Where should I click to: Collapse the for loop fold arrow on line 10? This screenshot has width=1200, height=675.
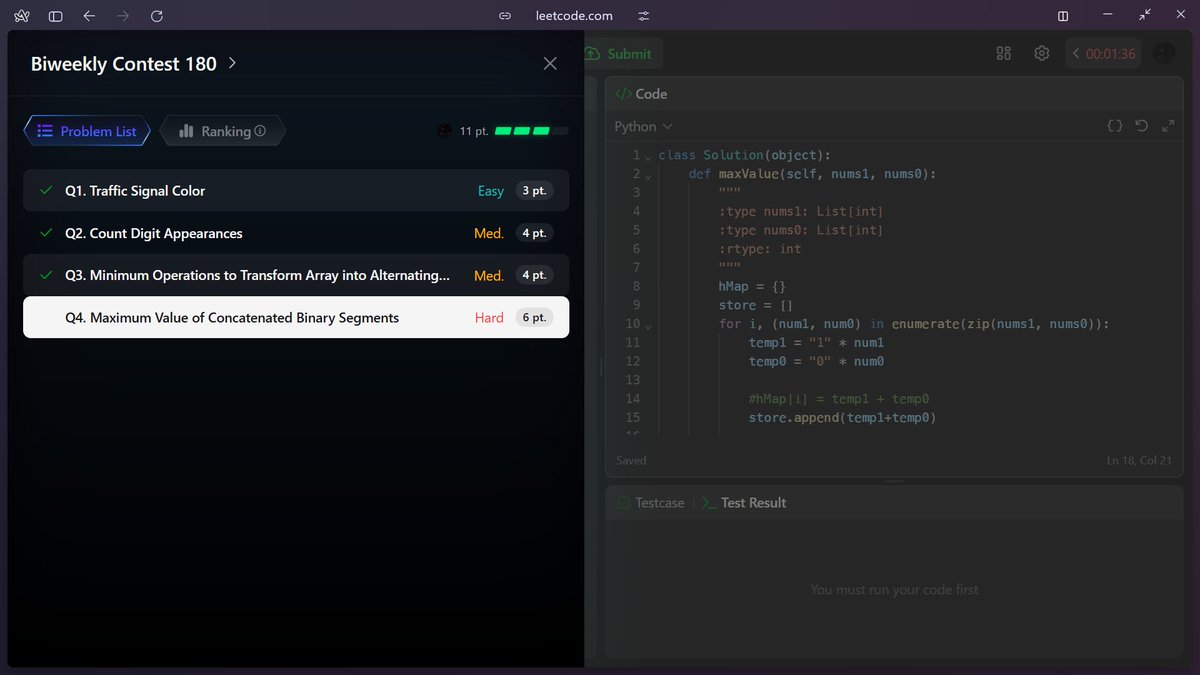(x=648, y=326)
